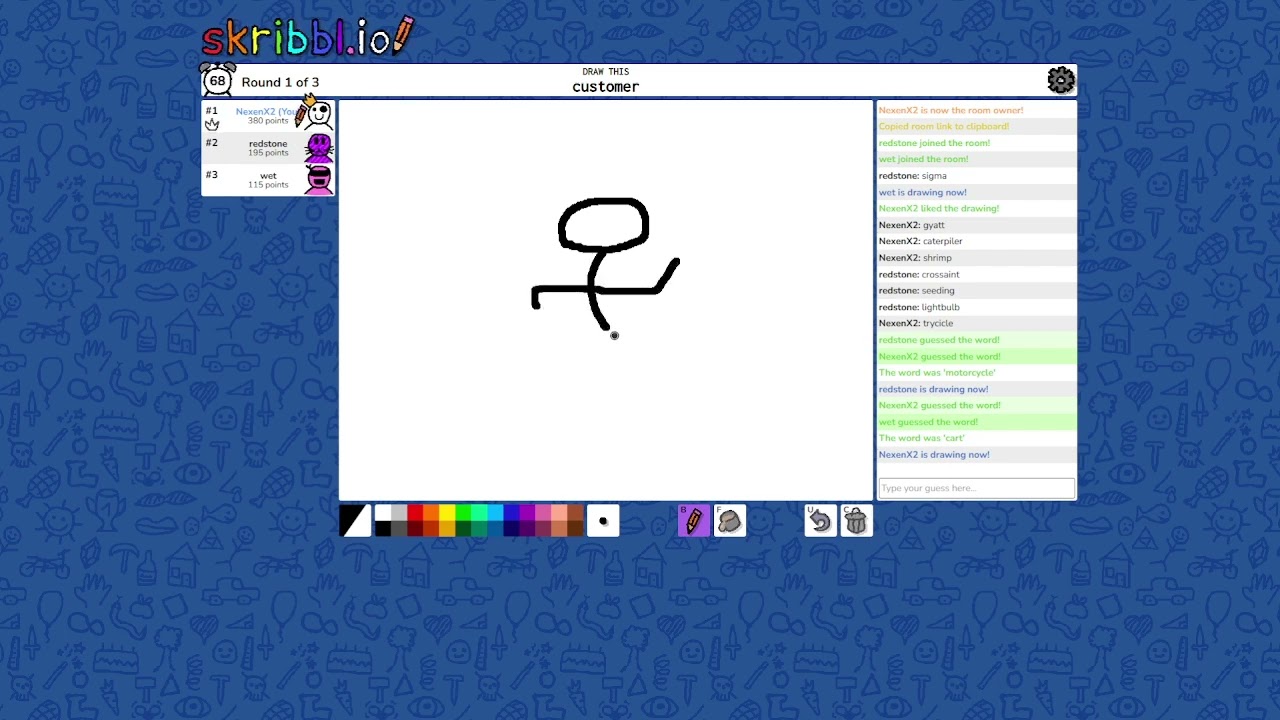Pick the black color swatch
The height and width of the screenshot is (720, 1280).
point(383,529)
